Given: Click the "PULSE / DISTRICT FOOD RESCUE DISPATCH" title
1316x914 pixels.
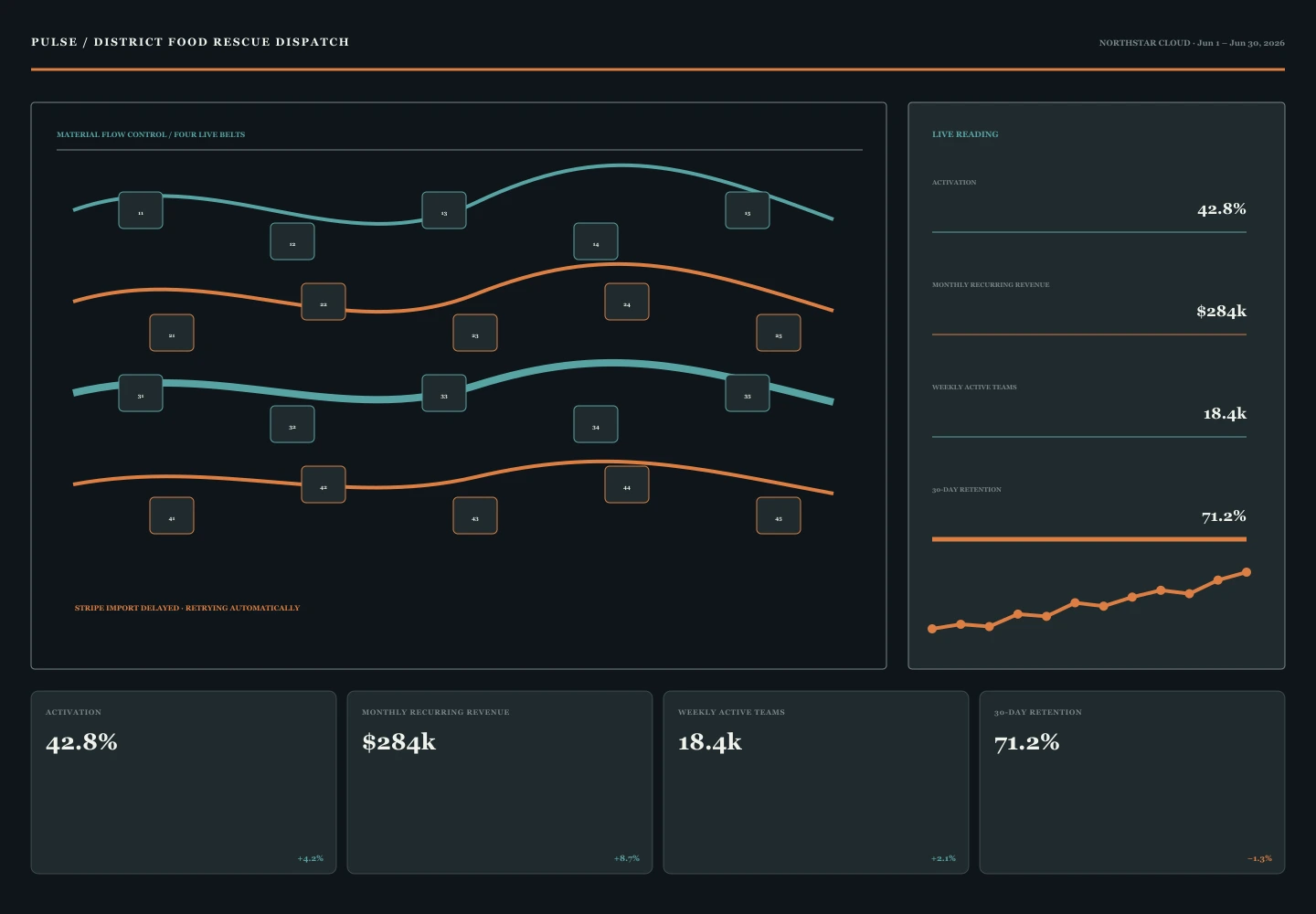Looking at the screenshot, I should pyautogui.click(x=190, y=42).
